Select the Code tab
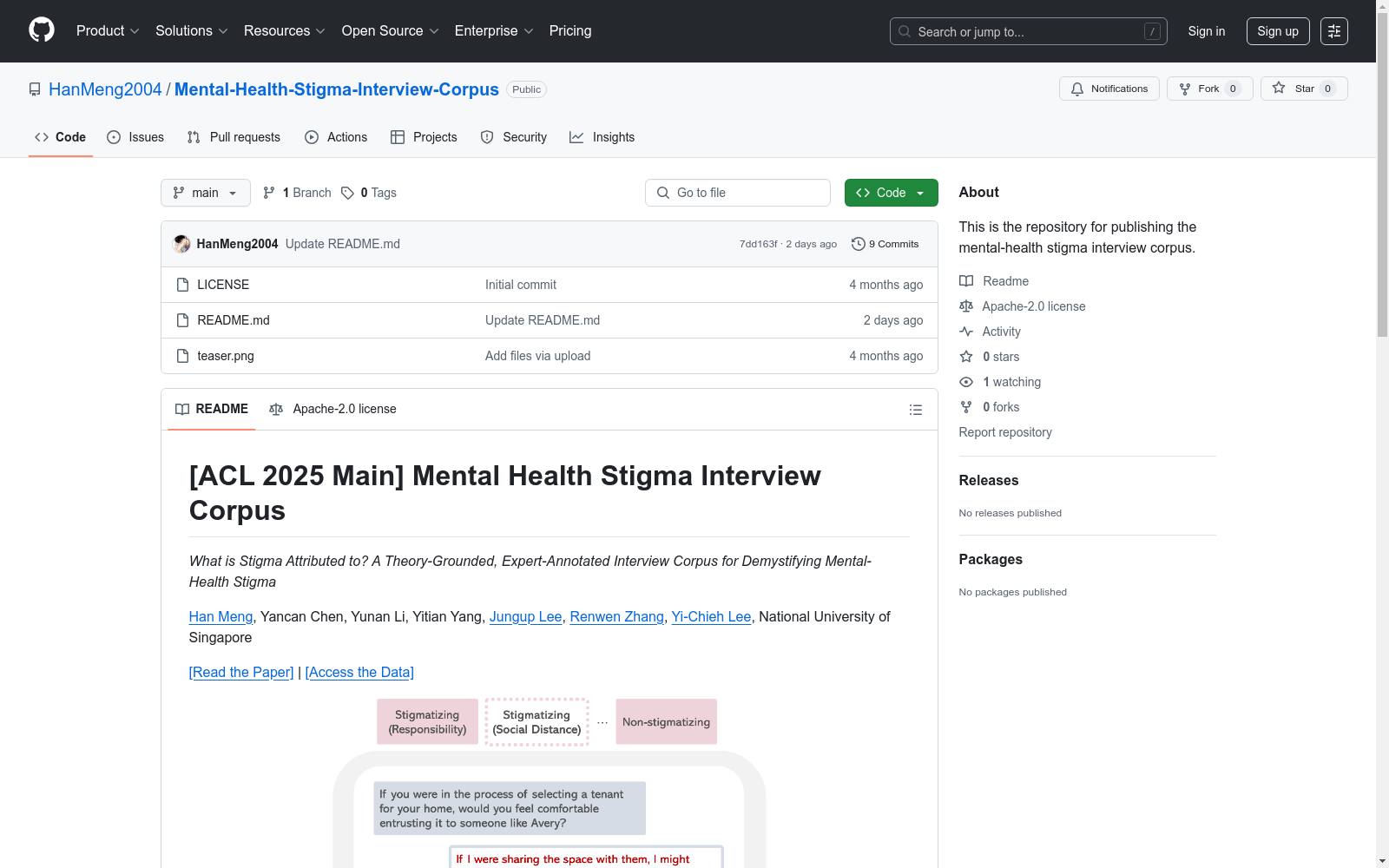Image resolution: width=1389 pixels, height=868 pixels. coord(61,137)
